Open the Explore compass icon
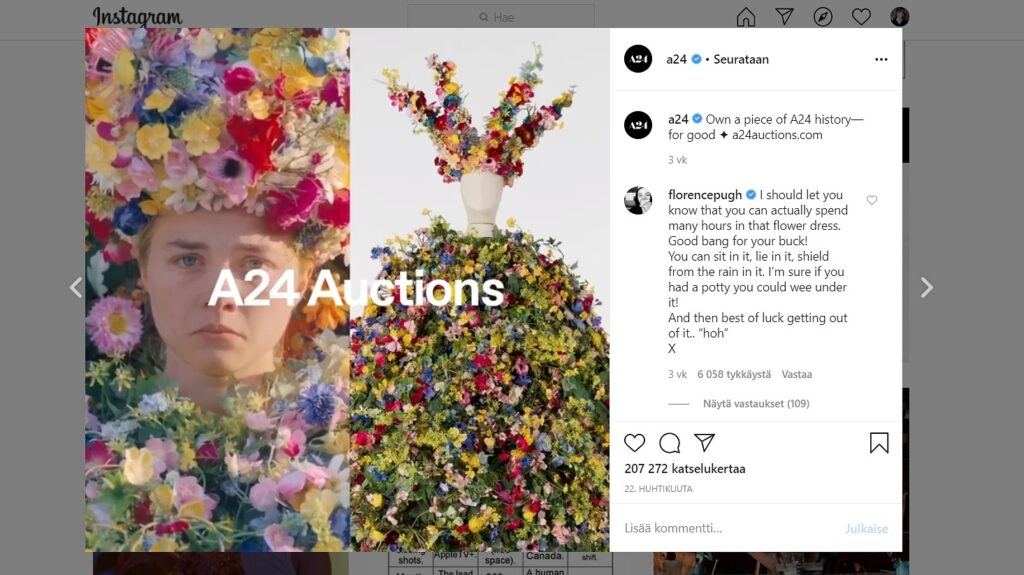 pos(823,17)
